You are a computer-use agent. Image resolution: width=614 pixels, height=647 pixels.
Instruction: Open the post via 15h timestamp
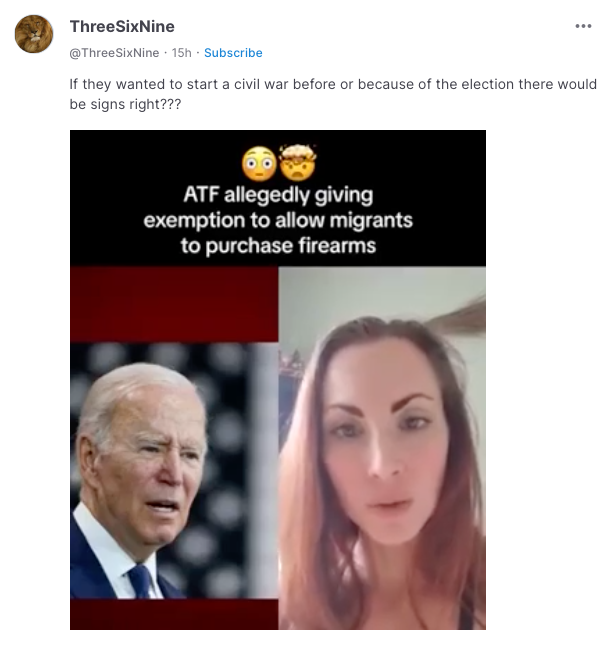coord(182,53)
